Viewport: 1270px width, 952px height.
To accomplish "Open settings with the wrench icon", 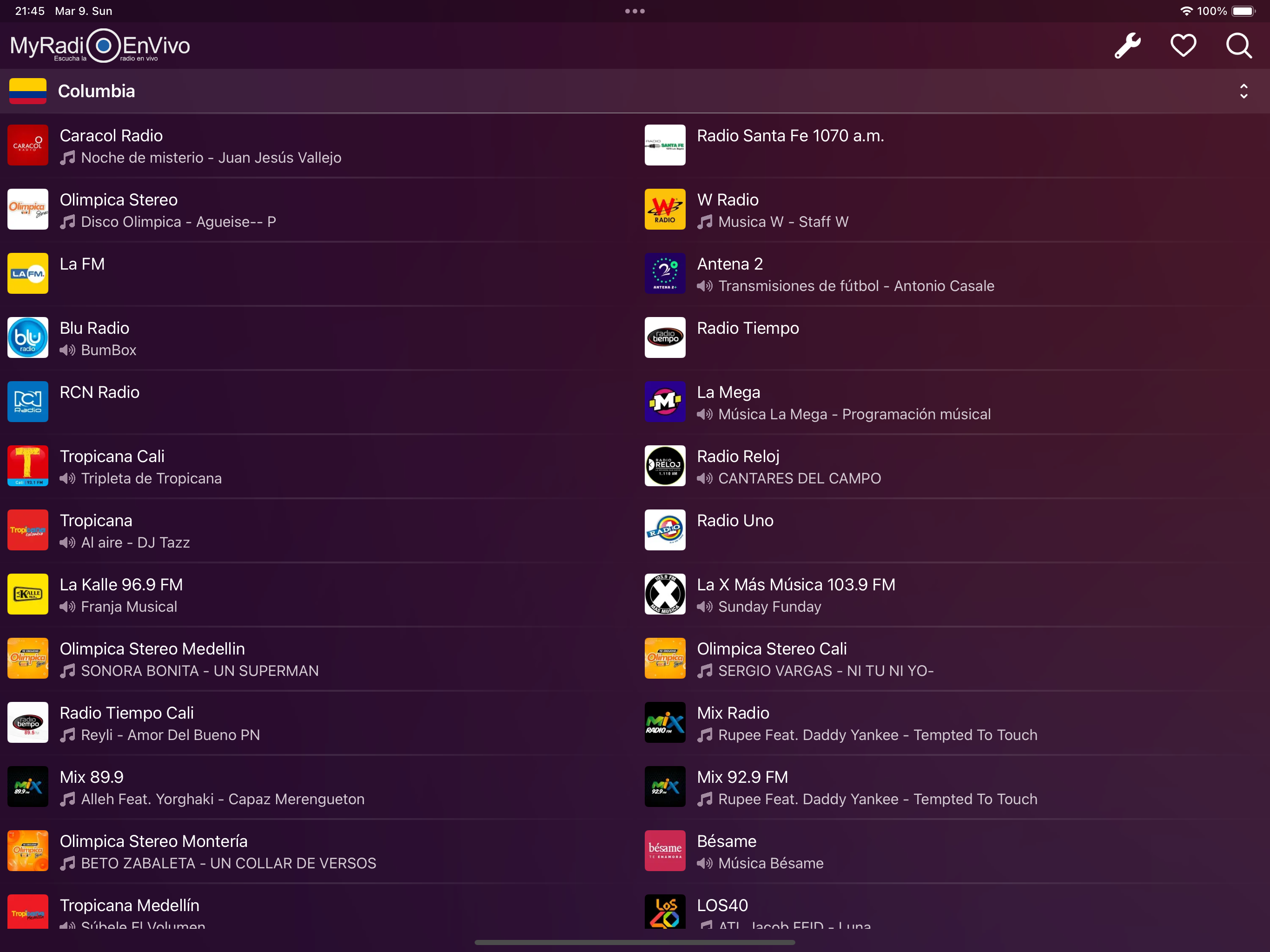I will pyautogui.click(x=1128, y=46).
